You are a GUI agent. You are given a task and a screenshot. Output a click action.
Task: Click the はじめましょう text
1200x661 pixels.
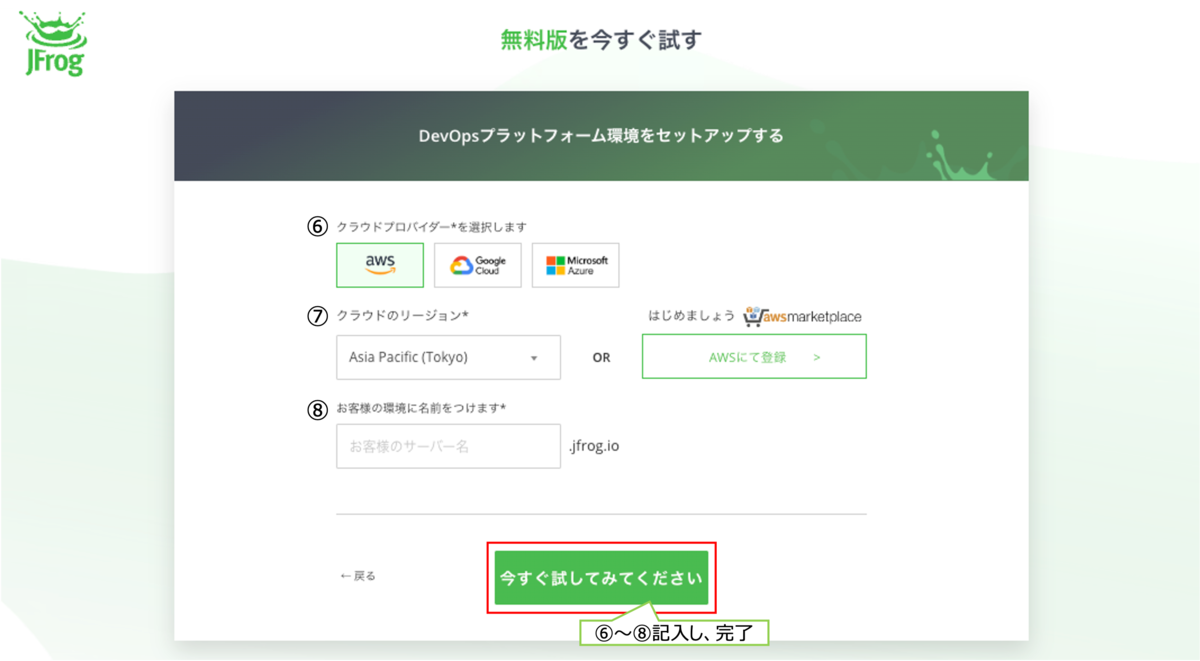[x=691, y=316]
